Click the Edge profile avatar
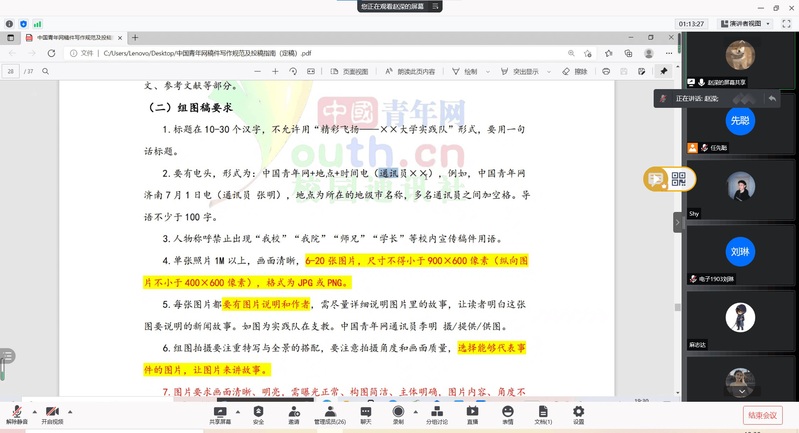The image size is (799, 433). coord(649,53)
